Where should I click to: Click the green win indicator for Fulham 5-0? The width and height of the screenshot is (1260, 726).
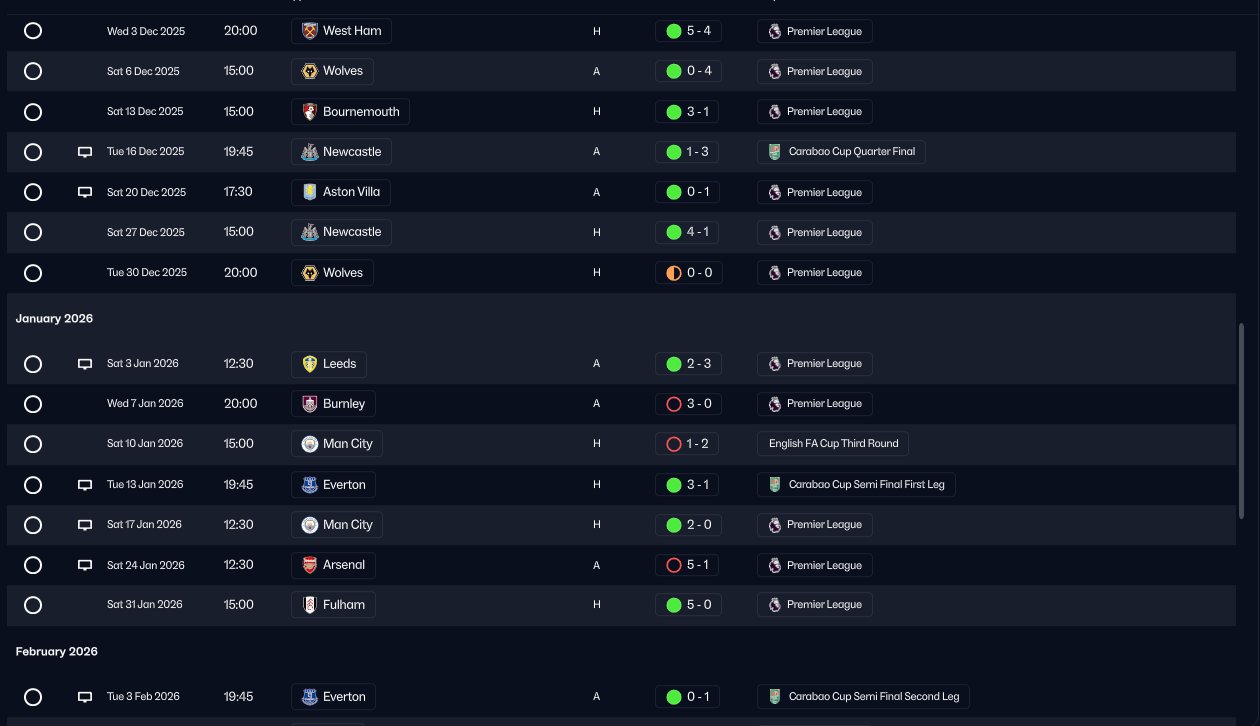(x=674, y=605)
